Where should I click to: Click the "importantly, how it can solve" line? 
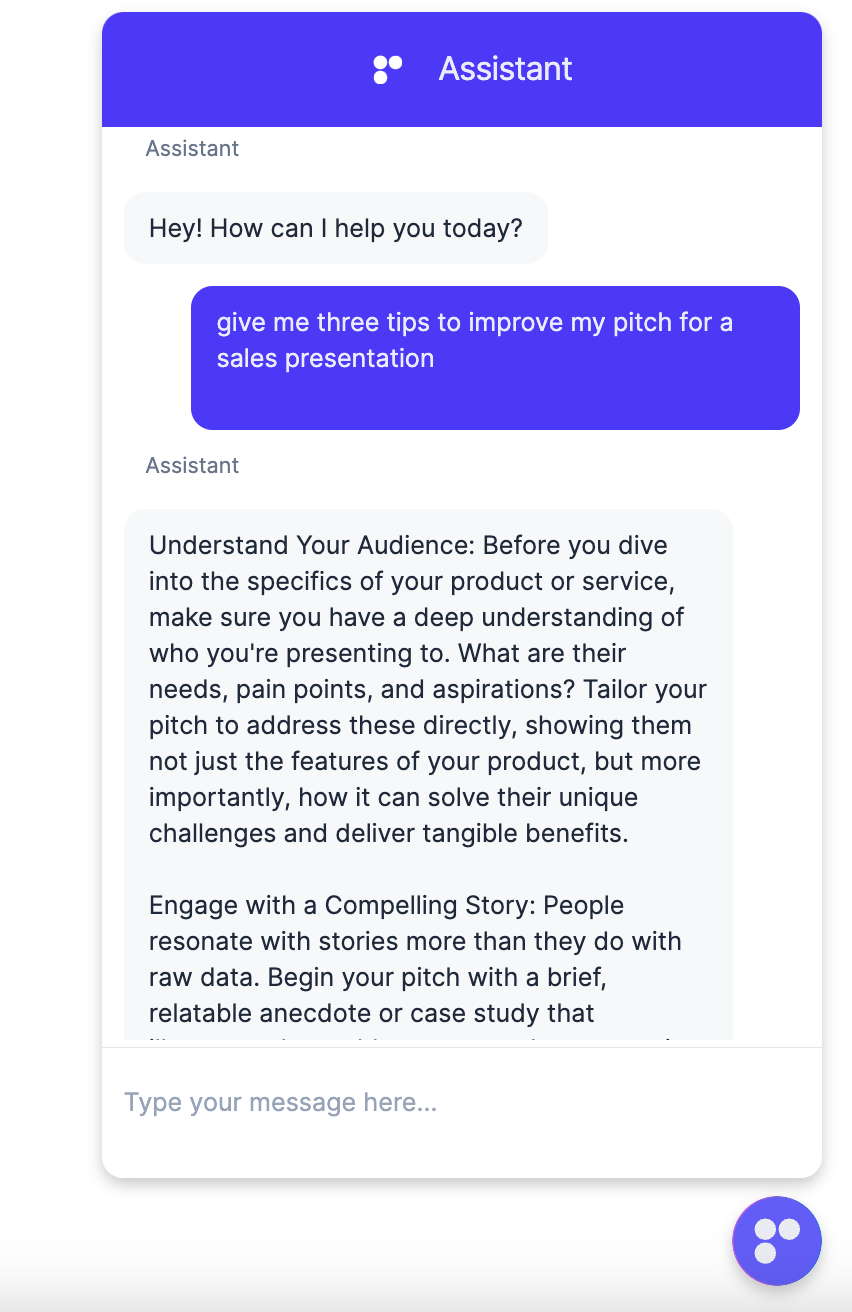(393, 798)
